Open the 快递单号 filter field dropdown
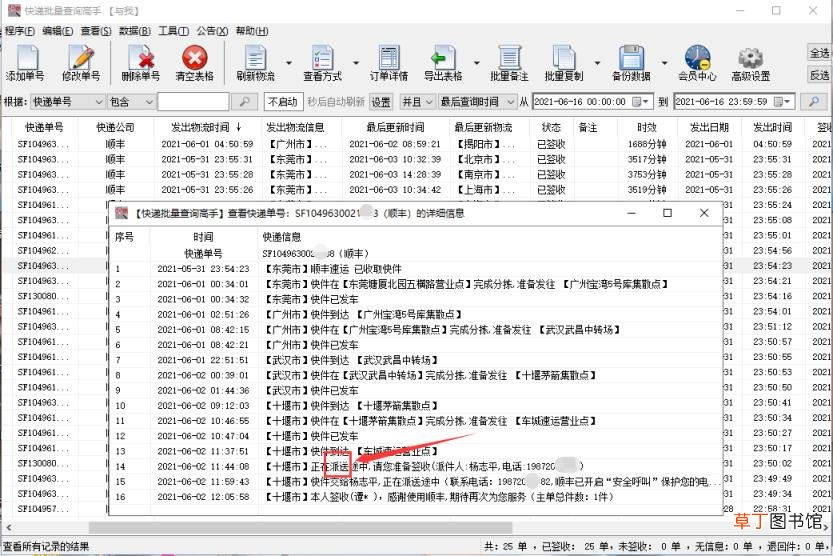Image resolution: width=833 pixels, height=556 pixels. 67,101
